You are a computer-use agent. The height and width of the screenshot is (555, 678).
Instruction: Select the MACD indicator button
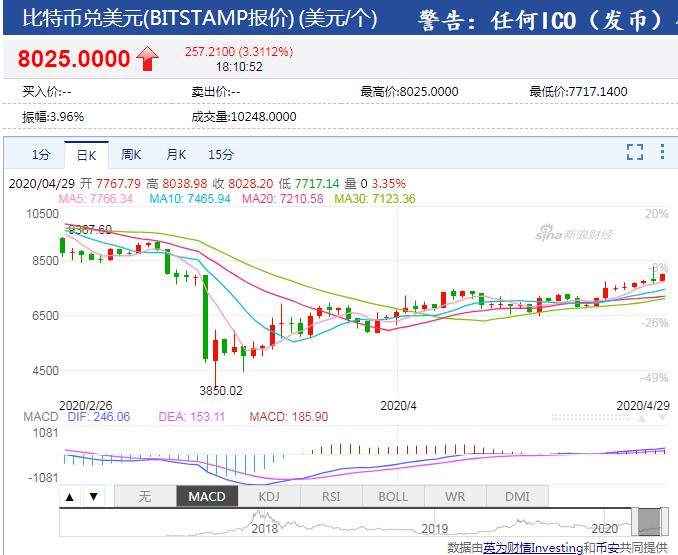(x=207, y=496)
